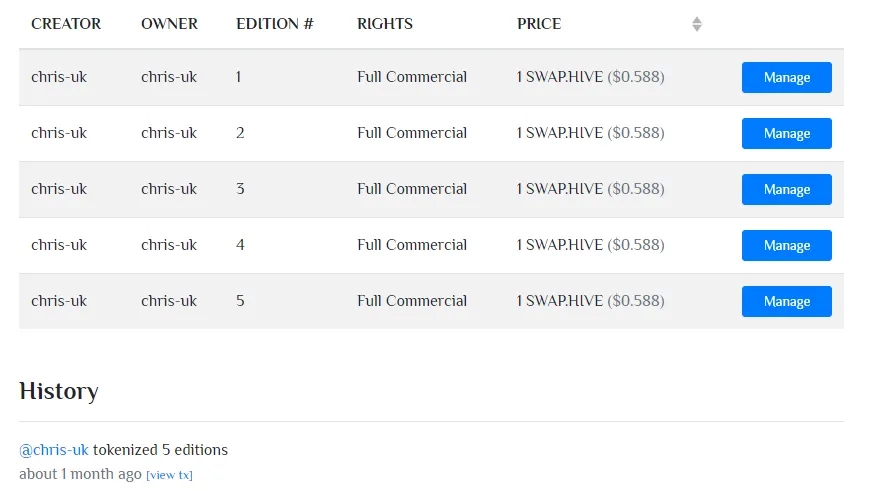884x491 pixels.
Task: Sort table by the PRICE column header
Action: pos(539,24)
